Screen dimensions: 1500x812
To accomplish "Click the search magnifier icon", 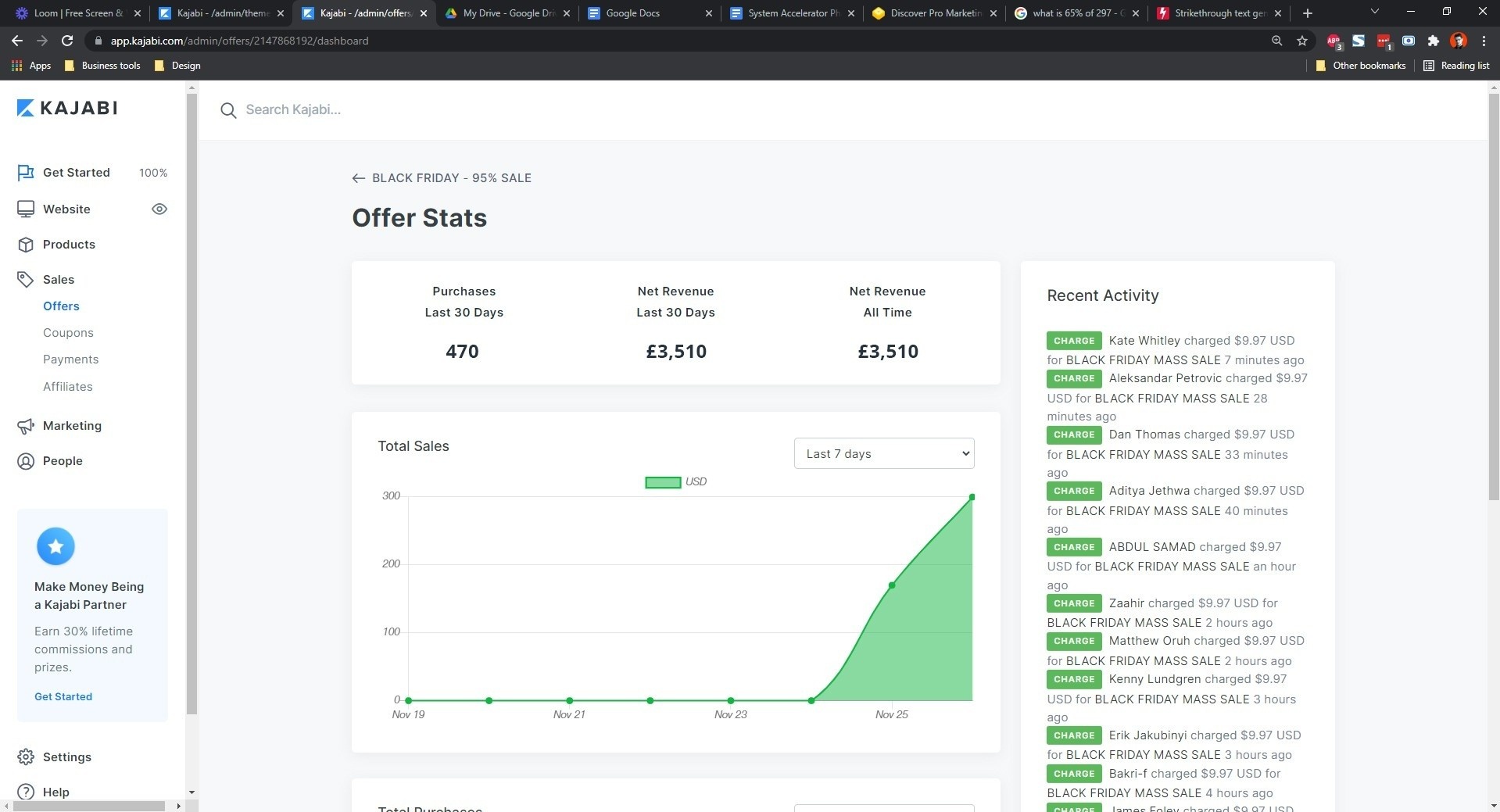I will (x=228, y=110).
